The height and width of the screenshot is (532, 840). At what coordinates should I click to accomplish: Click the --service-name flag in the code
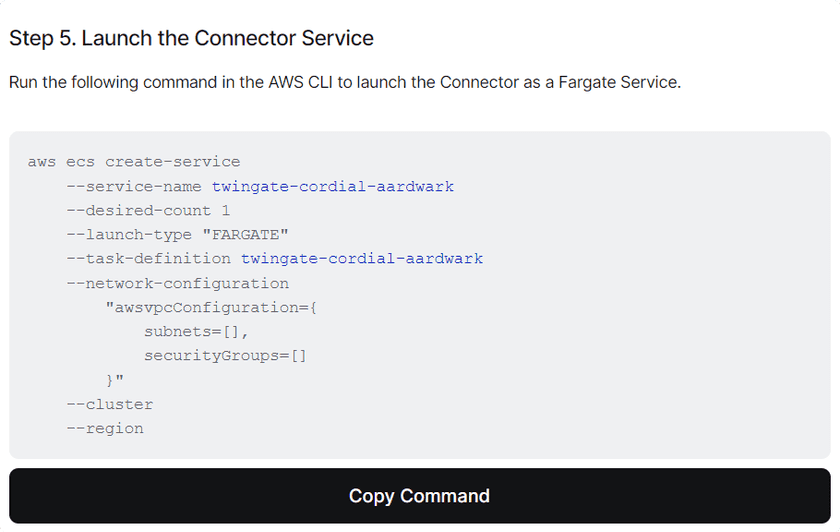tap(134, 186)
